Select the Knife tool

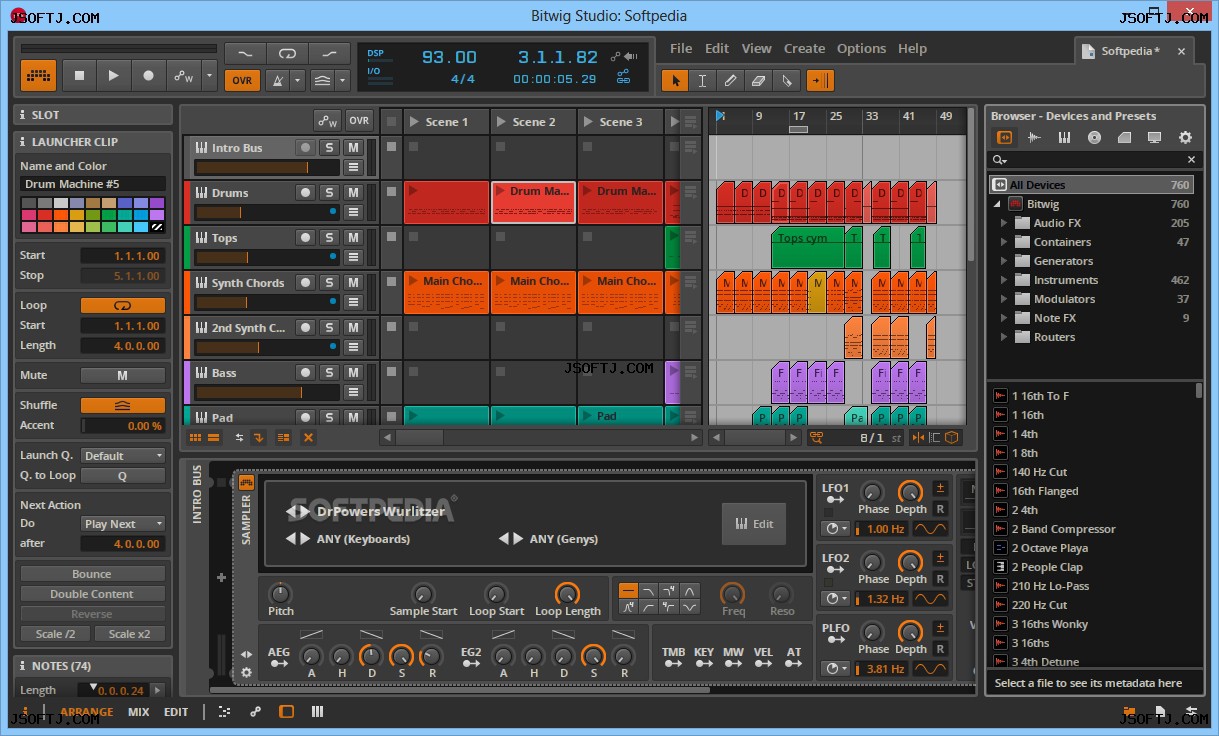[x=787, y=81]
